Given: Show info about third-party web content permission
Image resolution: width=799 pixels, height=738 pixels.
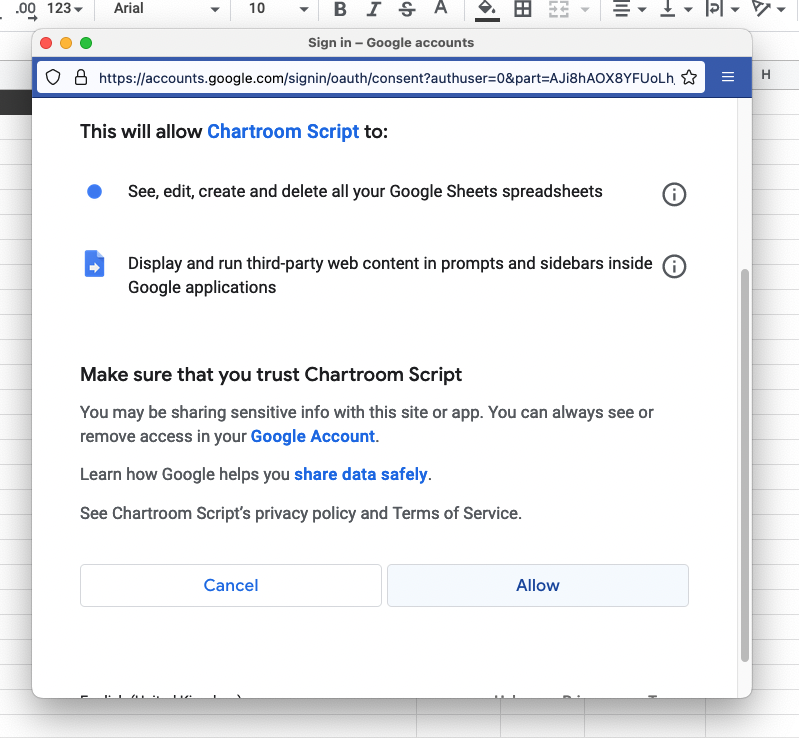Looking at the screenshot, I should click(x=674, y=266).
